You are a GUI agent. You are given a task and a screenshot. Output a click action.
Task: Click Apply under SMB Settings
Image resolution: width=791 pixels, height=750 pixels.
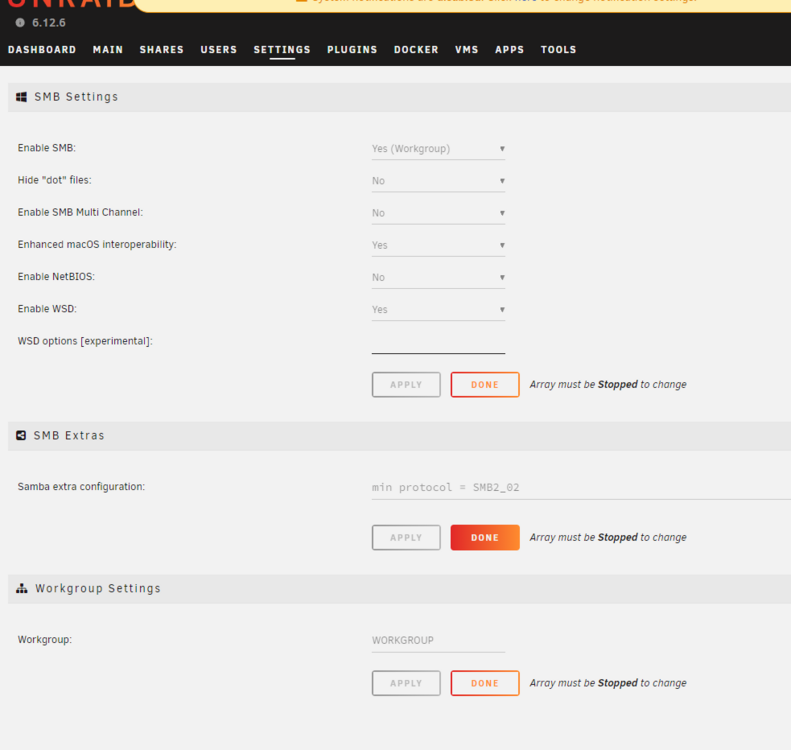[406, 385]
